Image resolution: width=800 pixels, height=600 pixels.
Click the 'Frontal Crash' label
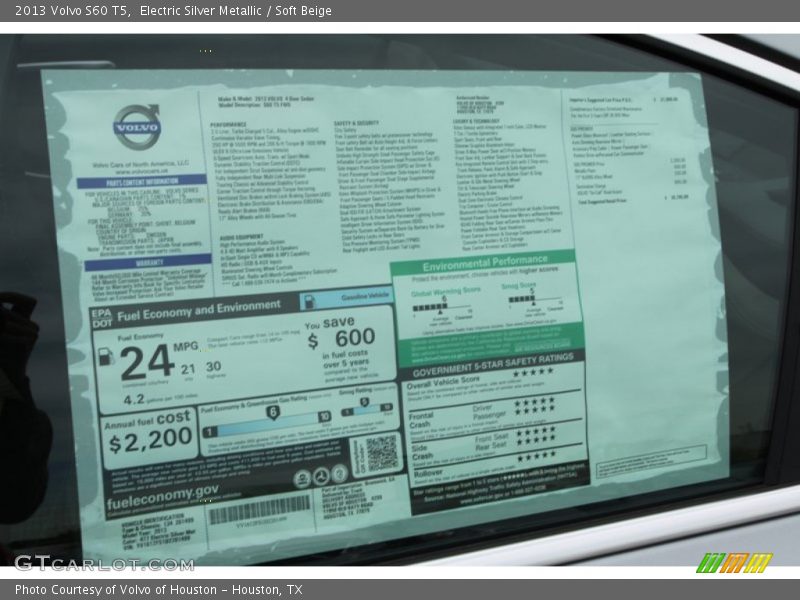click(421, 420)
